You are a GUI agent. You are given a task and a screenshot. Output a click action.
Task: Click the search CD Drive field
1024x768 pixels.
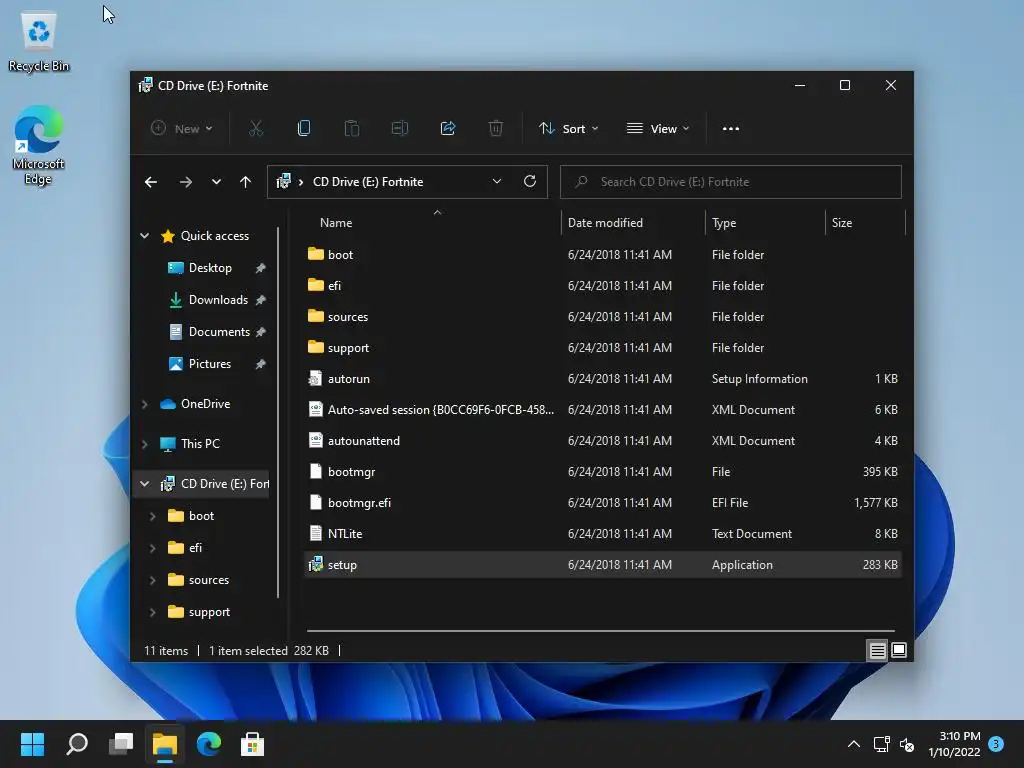click(731, 182)
